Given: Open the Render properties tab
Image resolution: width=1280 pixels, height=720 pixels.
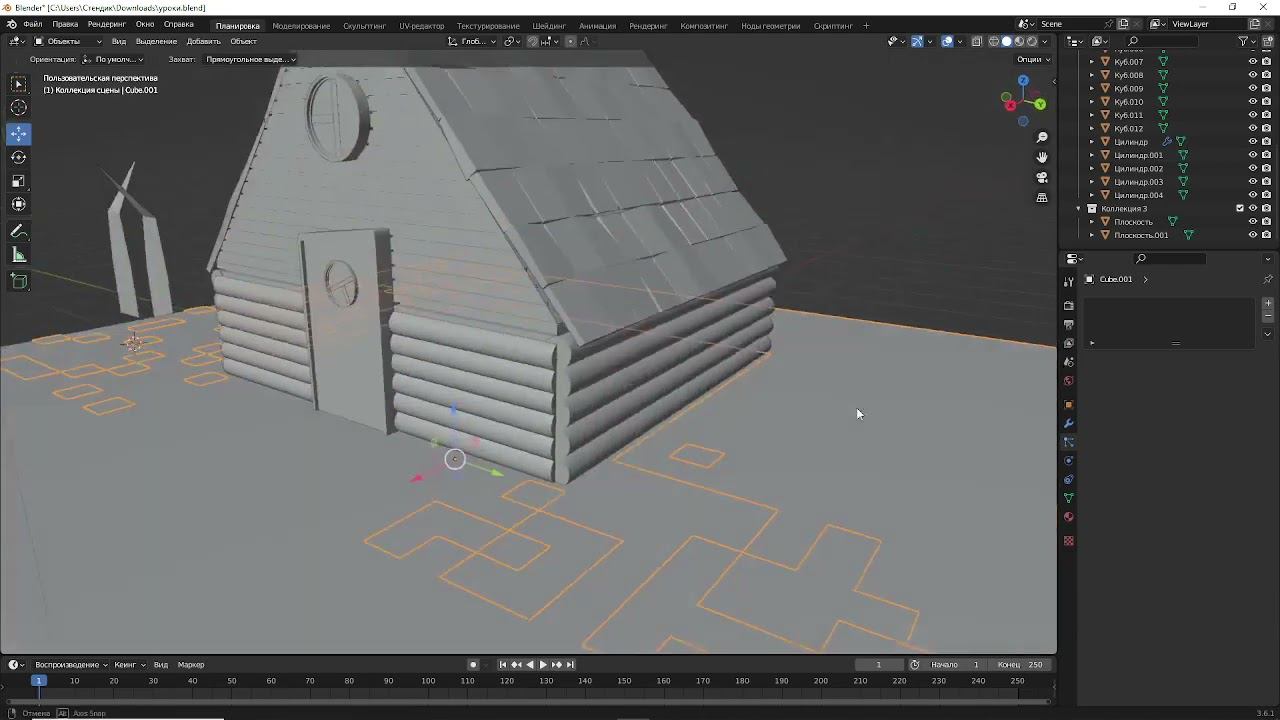Looking at the screenshot, I should (1069, 306).
